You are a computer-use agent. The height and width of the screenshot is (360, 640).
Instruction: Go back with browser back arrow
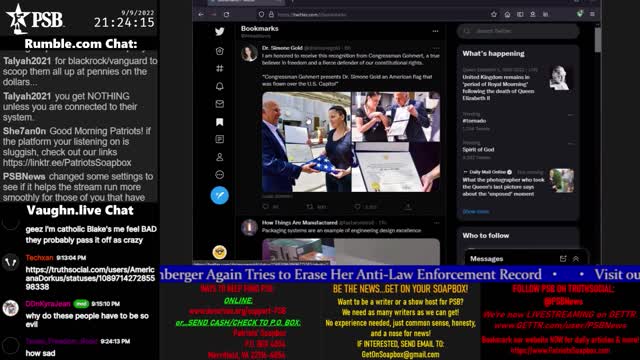(x=201, y=14)
